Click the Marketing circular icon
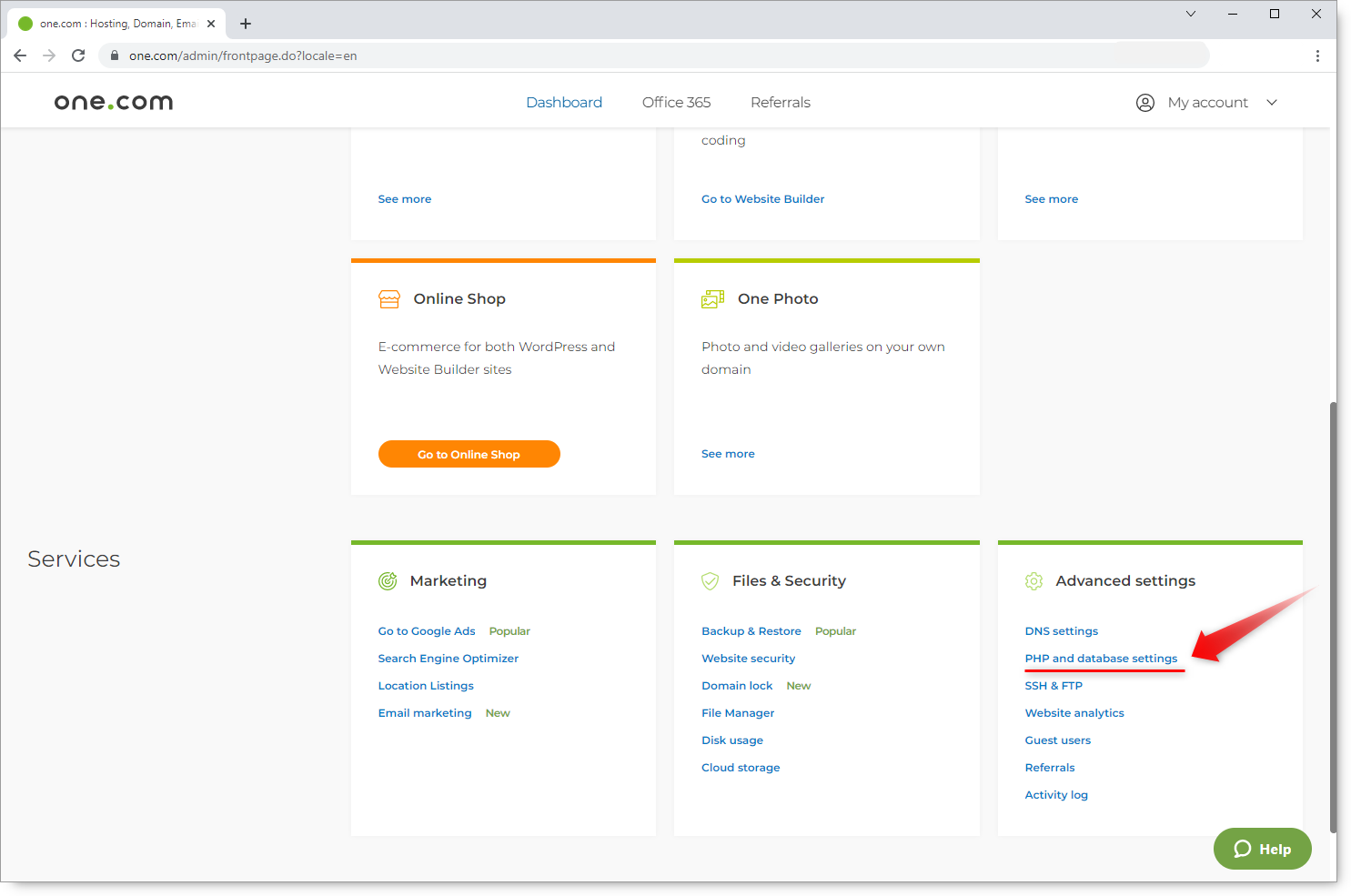This screenshot has width=1351, height=896. pyautogui.click(x=388, y=580)
